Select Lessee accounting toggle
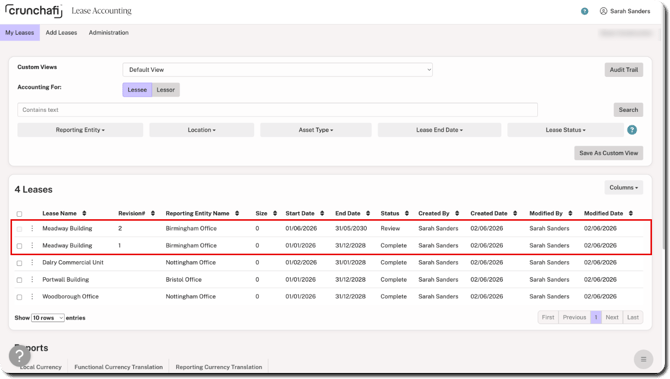The image size is (670, 379). 137,90
